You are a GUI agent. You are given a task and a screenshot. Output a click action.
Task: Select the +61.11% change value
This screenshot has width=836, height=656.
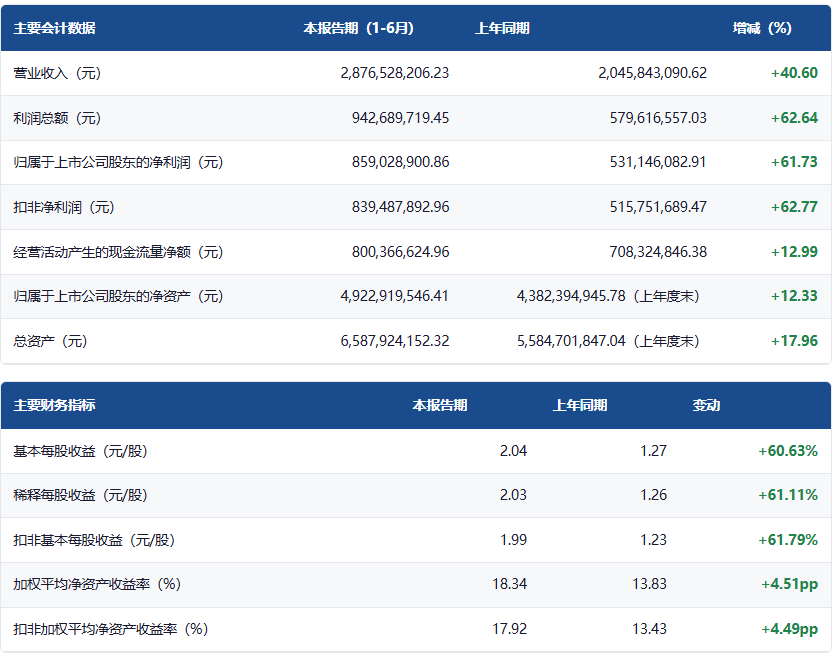click(787, 495)
